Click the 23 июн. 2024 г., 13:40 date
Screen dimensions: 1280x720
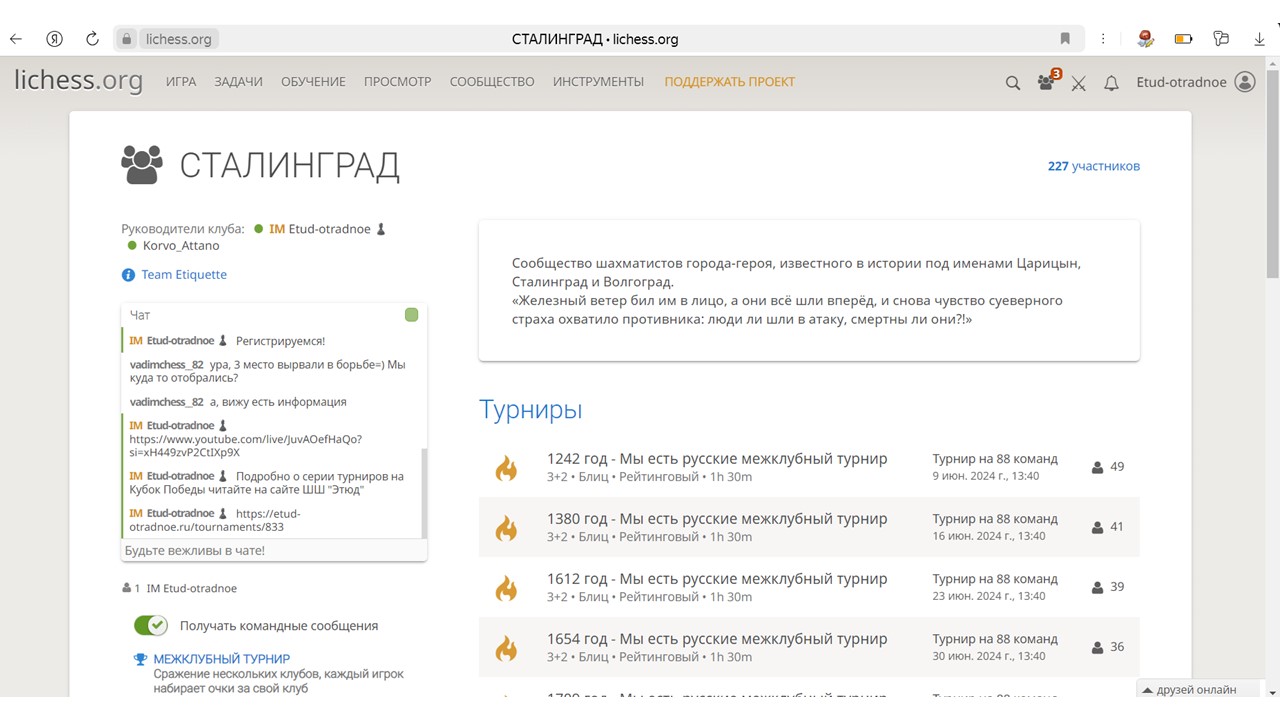point(989,596)
